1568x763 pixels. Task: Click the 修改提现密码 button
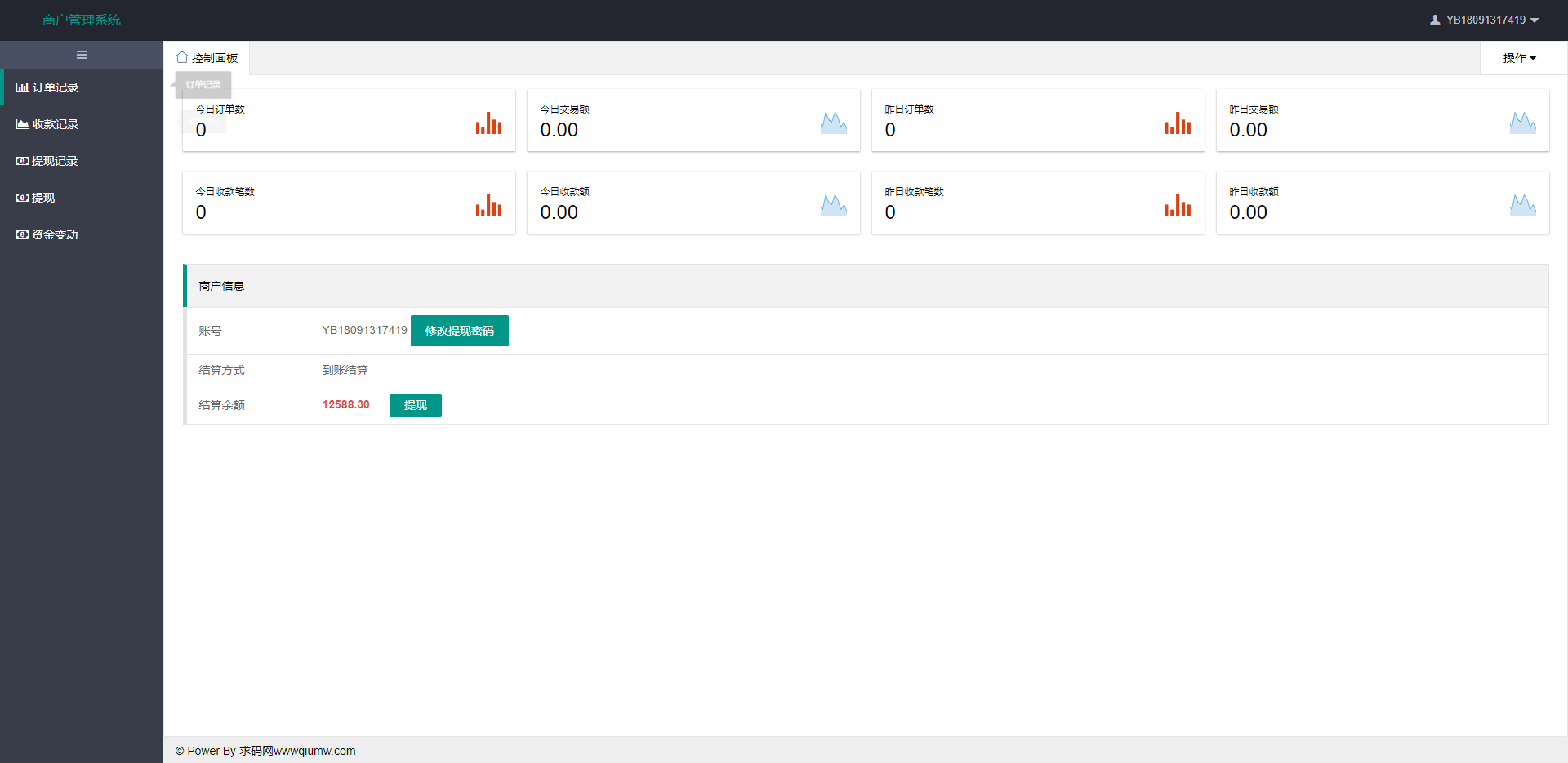click(x=459, y=331)
